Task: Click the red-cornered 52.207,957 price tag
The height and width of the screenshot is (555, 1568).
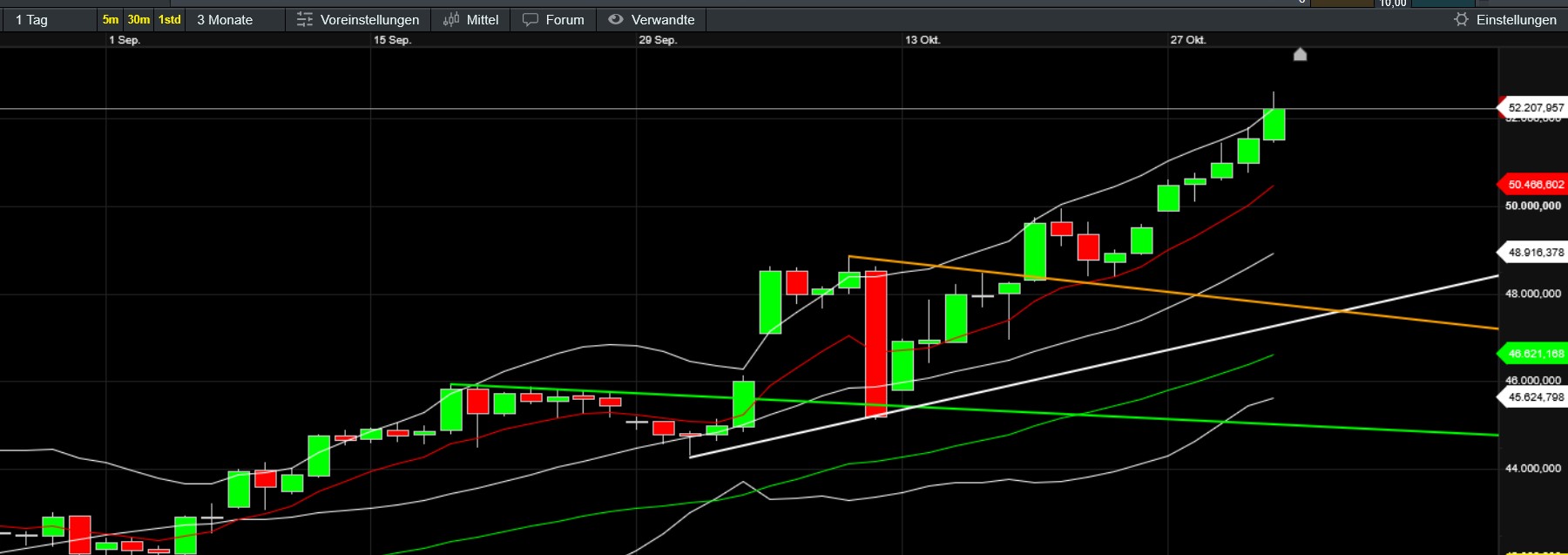Action: pos(1535,108)
